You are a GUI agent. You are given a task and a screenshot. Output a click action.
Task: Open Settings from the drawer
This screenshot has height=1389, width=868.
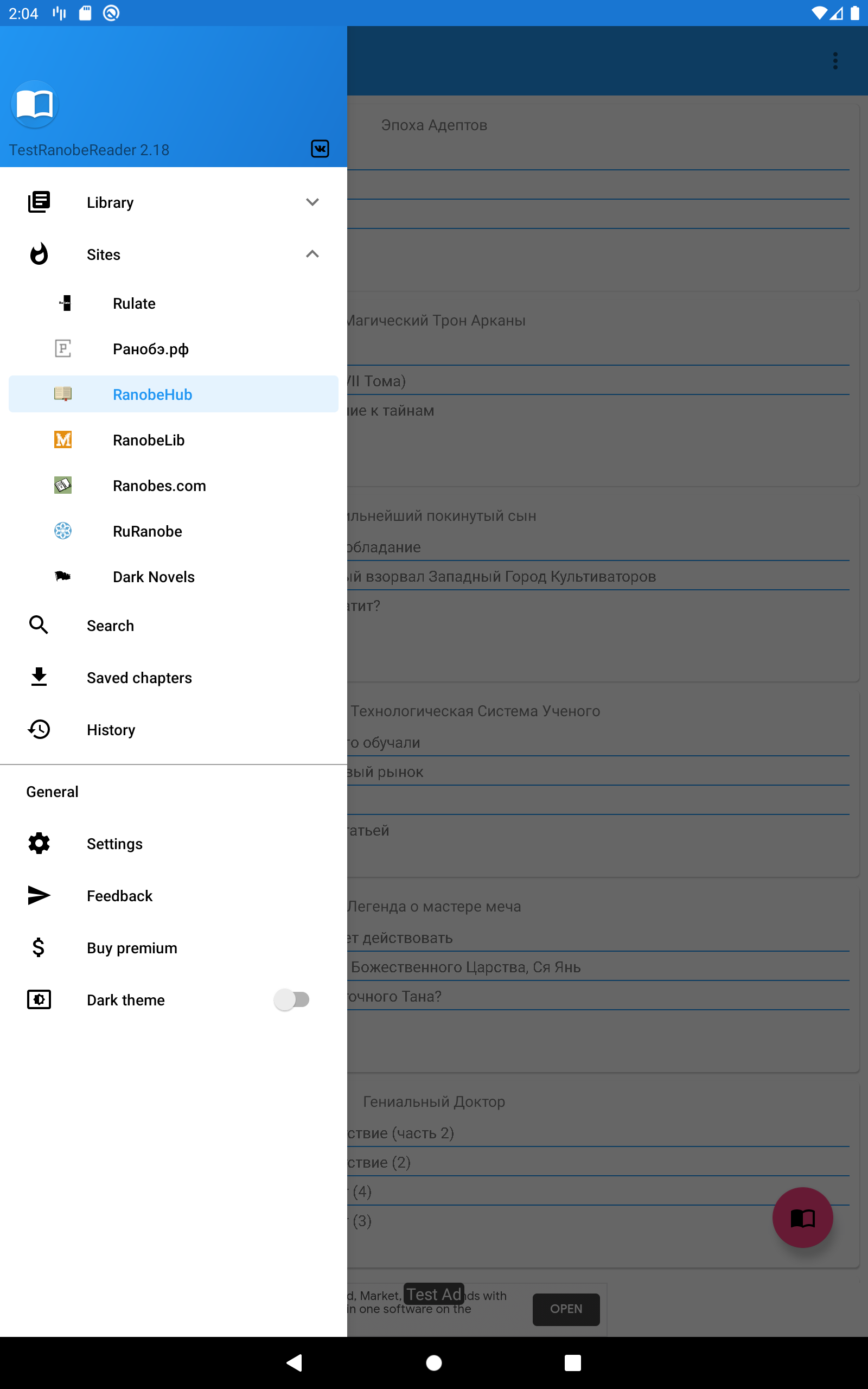(x=174, y=843)
